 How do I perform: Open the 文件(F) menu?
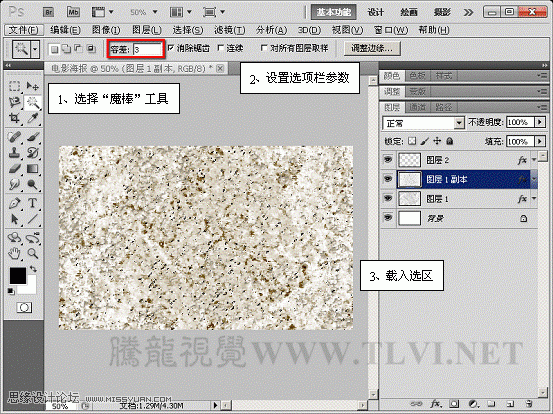[x=23, y=30]
